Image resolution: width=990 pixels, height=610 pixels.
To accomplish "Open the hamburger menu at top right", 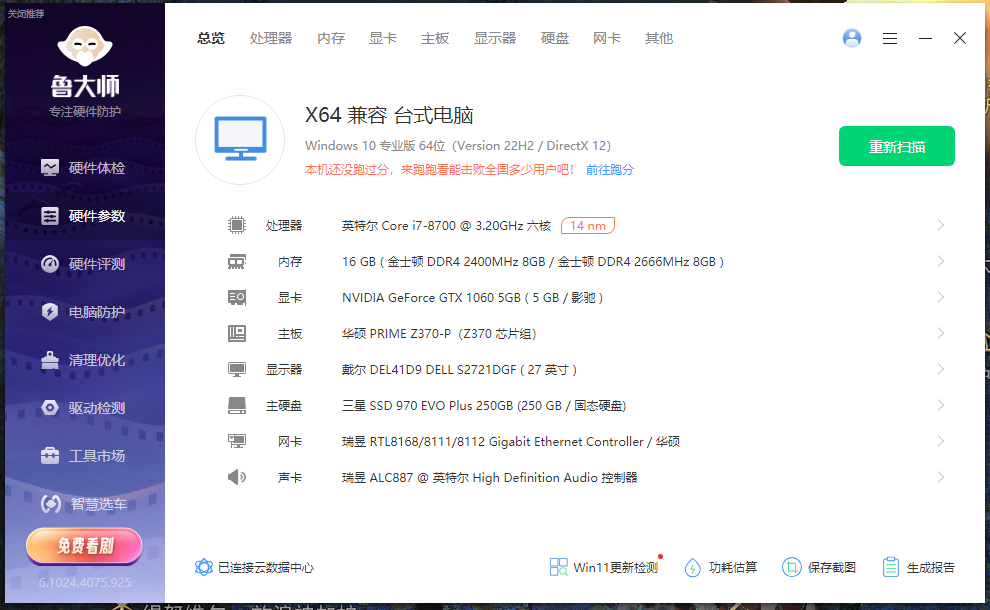I will (x=890, y=38).
